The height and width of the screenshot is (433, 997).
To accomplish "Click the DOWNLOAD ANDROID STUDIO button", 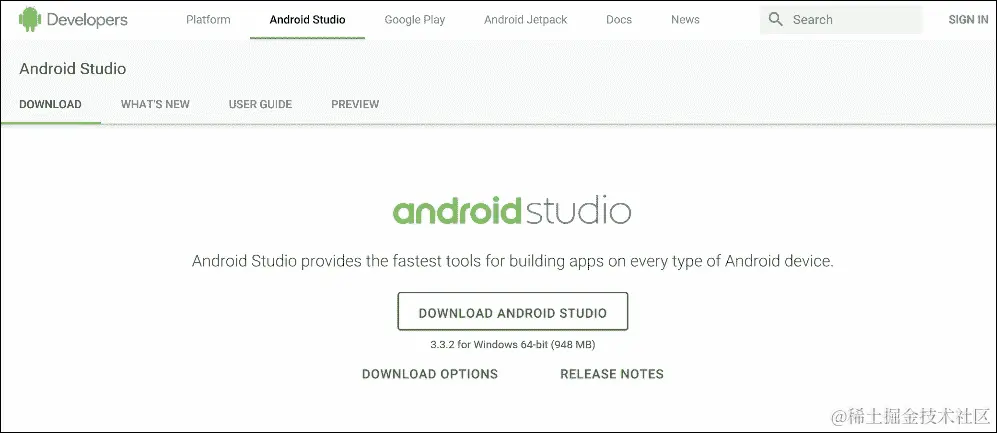I will click(x=512, y=312).
